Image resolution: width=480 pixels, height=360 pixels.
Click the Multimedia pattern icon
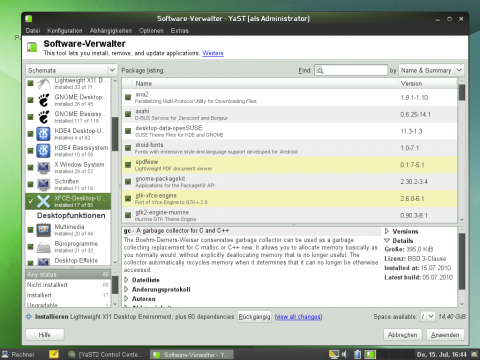tap(44, 230)
